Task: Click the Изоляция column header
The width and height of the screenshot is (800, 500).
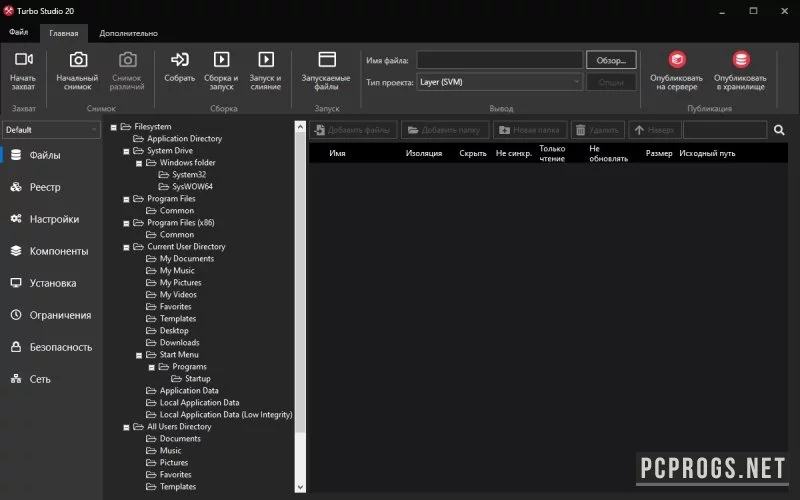Action: pyautogui.click(x=424, y=153)
